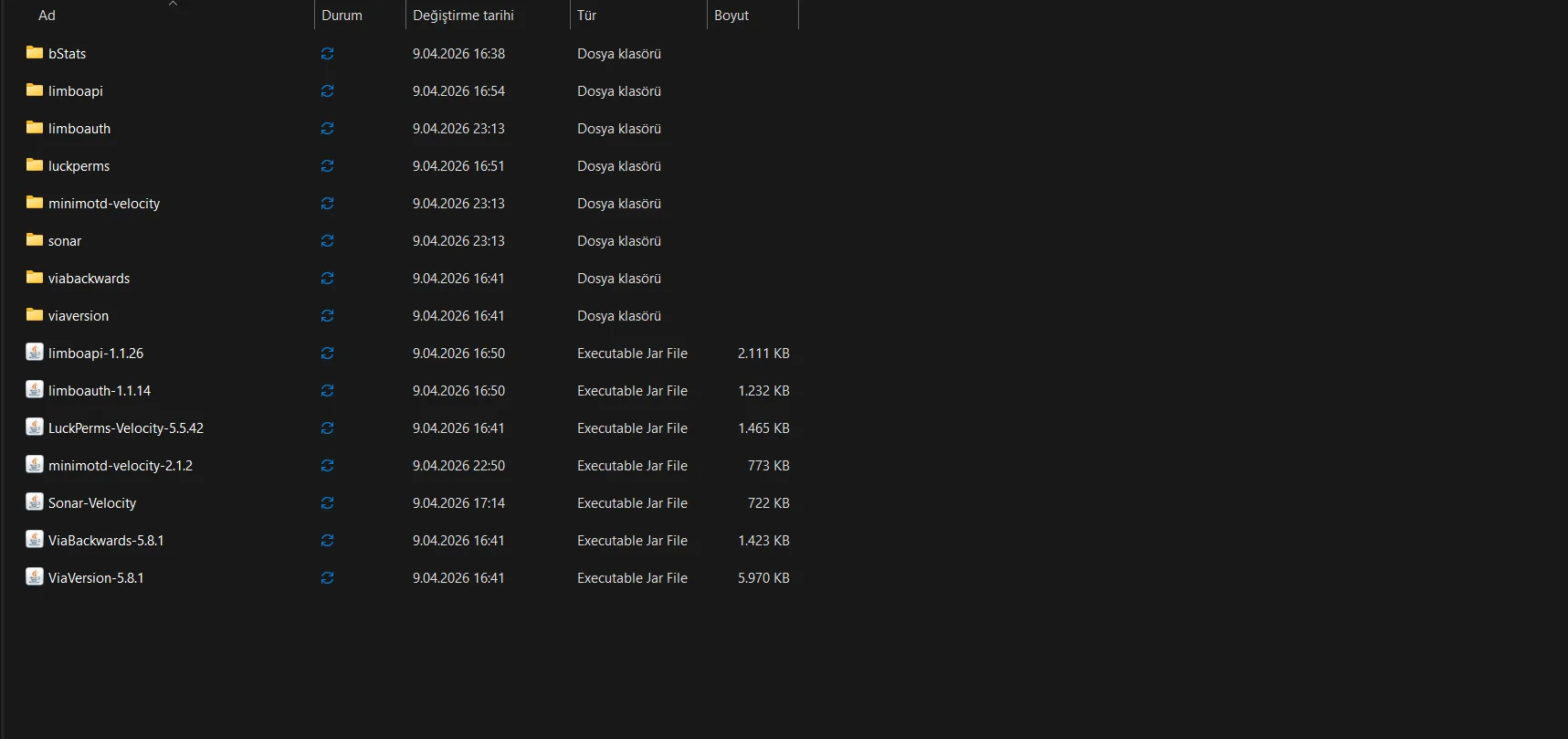Click the sync status icon for viabackwards folder
Image resolution: width=1568 pixels, height=739 pixels.
(x=327, y=279)
